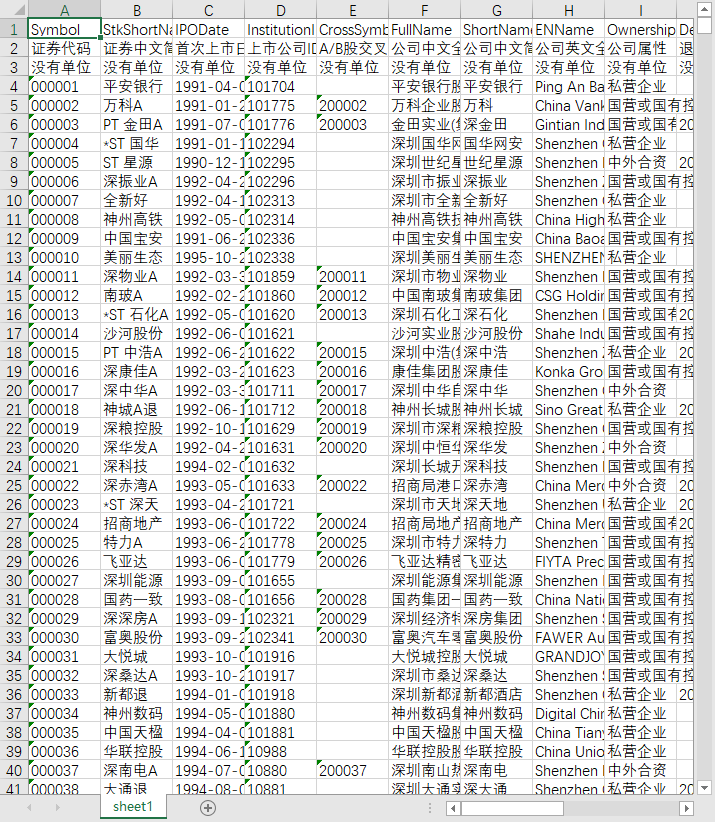Viewport: 715px width, 822px height.
Task: Select column H header
Action: coord(568,10)
